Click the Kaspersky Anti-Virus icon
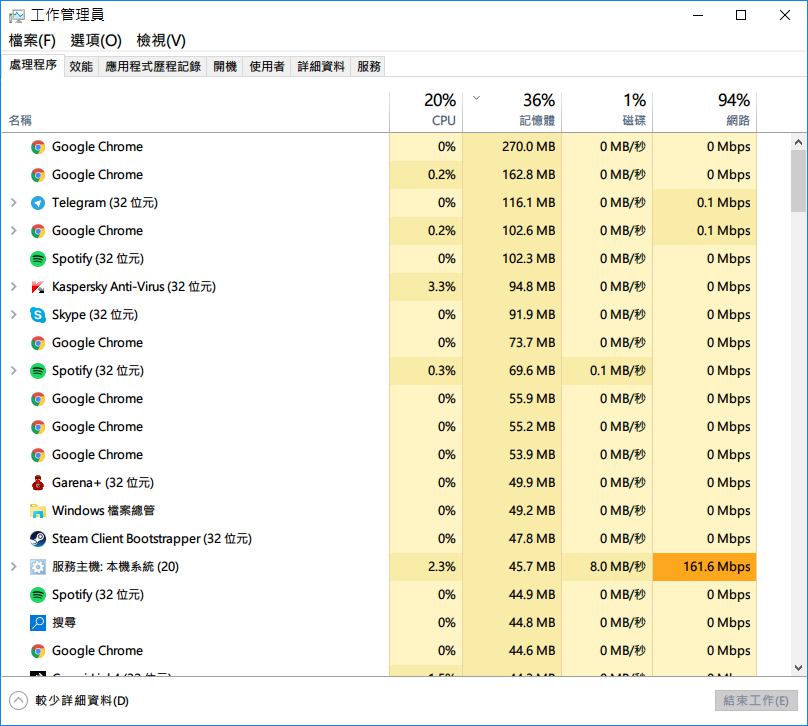 click(x=38, y=287)
